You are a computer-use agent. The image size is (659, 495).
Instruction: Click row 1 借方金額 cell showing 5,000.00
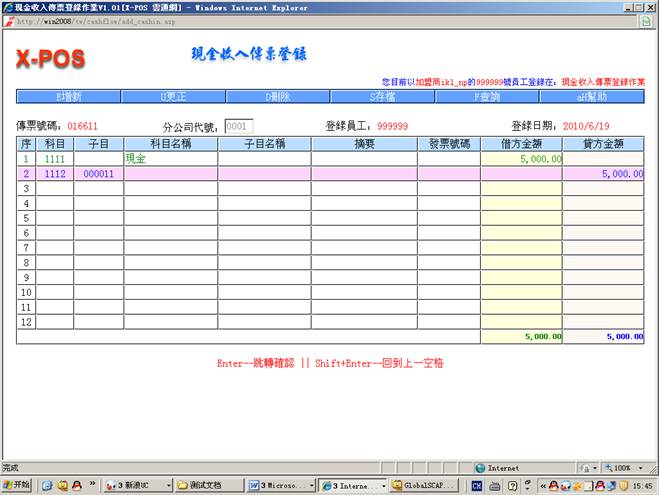521,159
